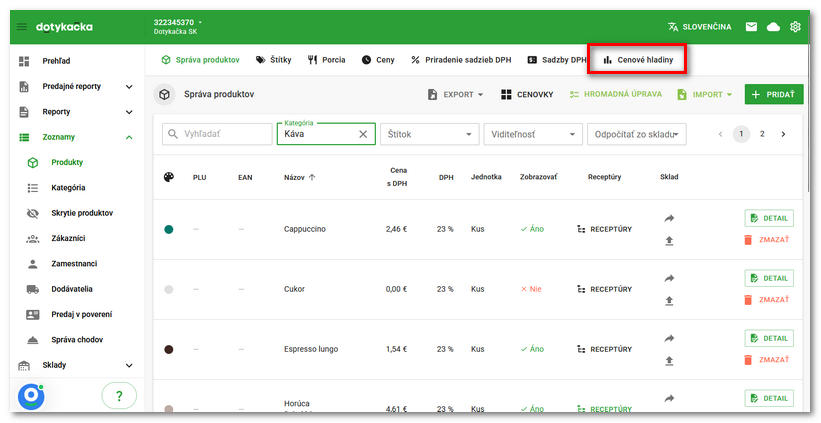Click the upload icon in Cukor row
This screenshot has width=821, height=423.
[x=669, y=300]
